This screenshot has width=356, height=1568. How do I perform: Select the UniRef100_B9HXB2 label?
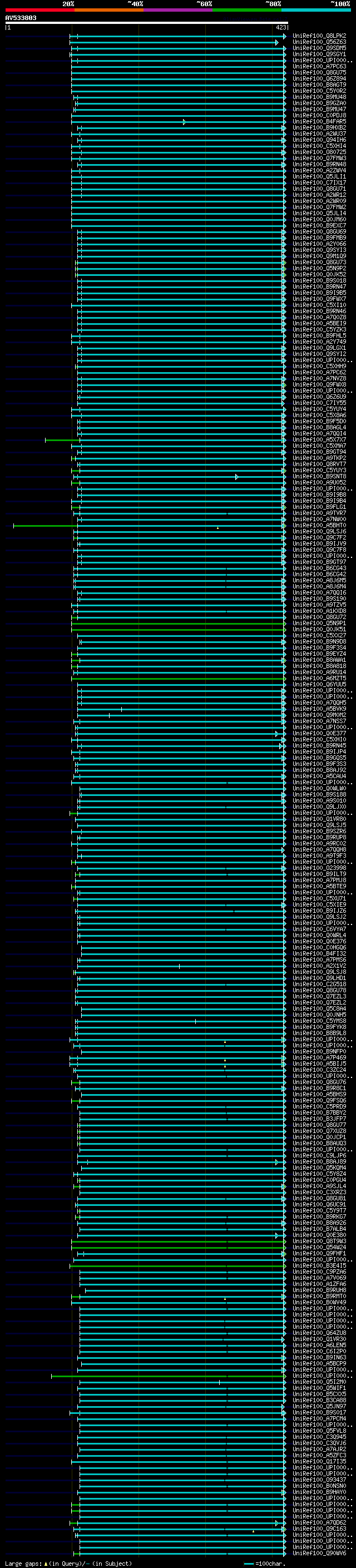point(319,128)
